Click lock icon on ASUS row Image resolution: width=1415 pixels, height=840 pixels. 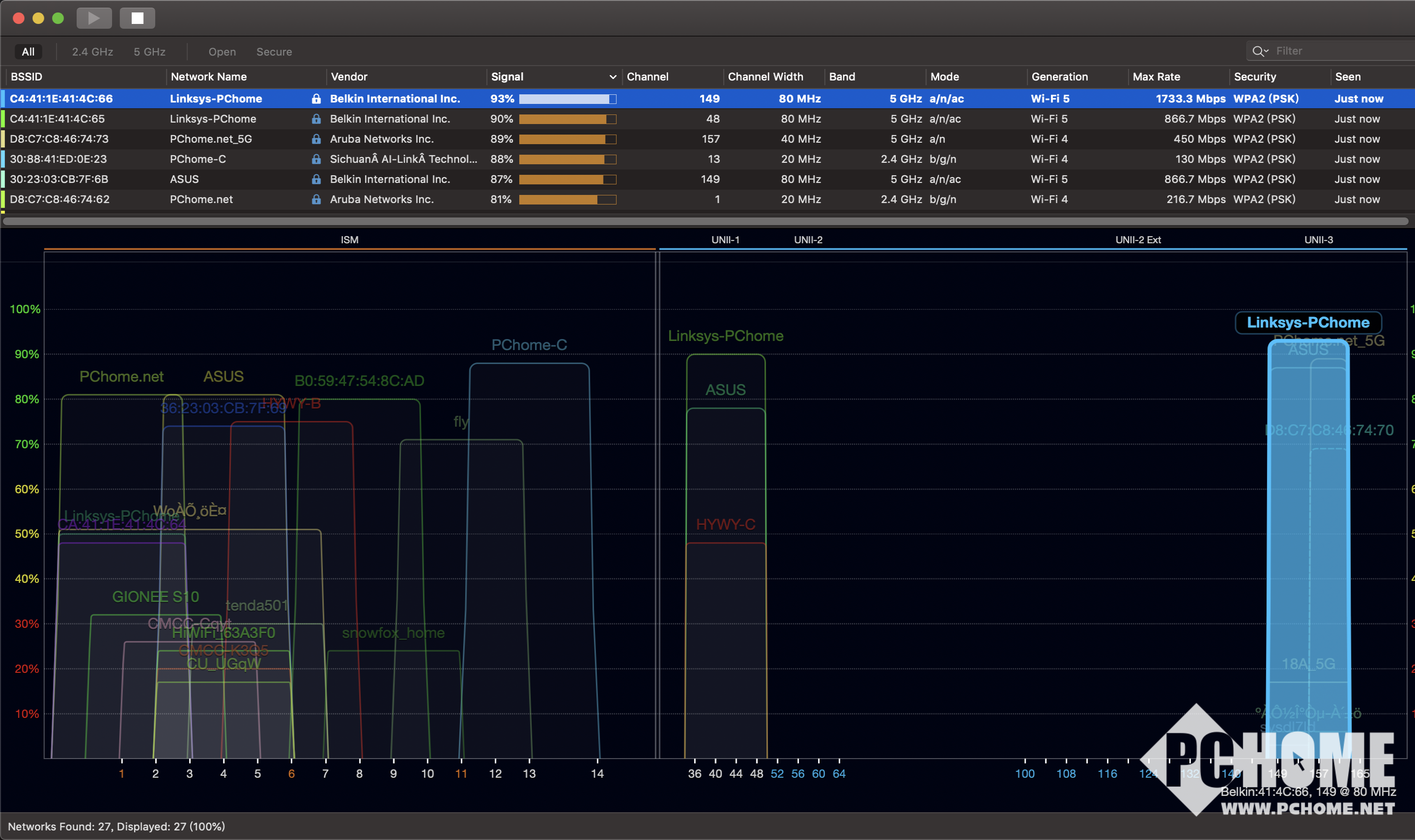point(317,180)
